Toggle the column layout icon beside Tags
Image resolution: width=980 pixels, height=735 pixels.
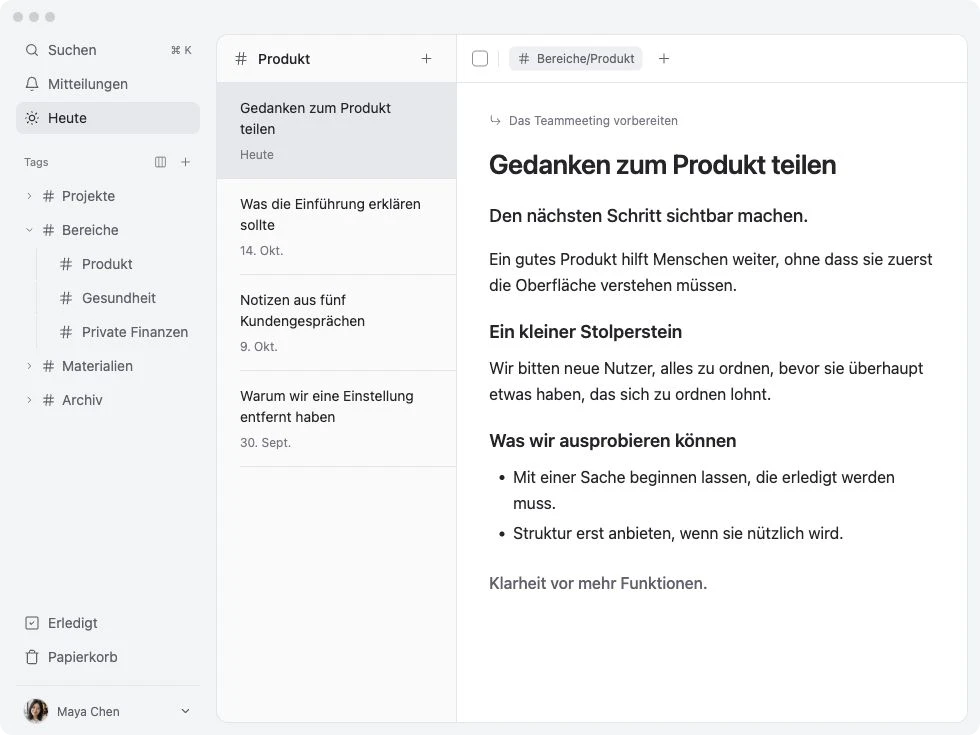point(161,162)
